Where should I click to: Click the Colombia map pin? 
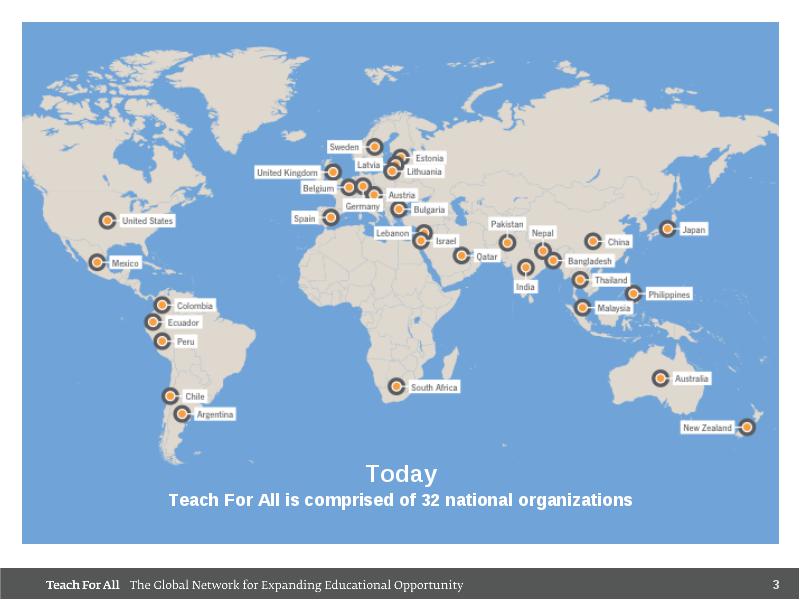pyautogui.click(x=162, y=305)
